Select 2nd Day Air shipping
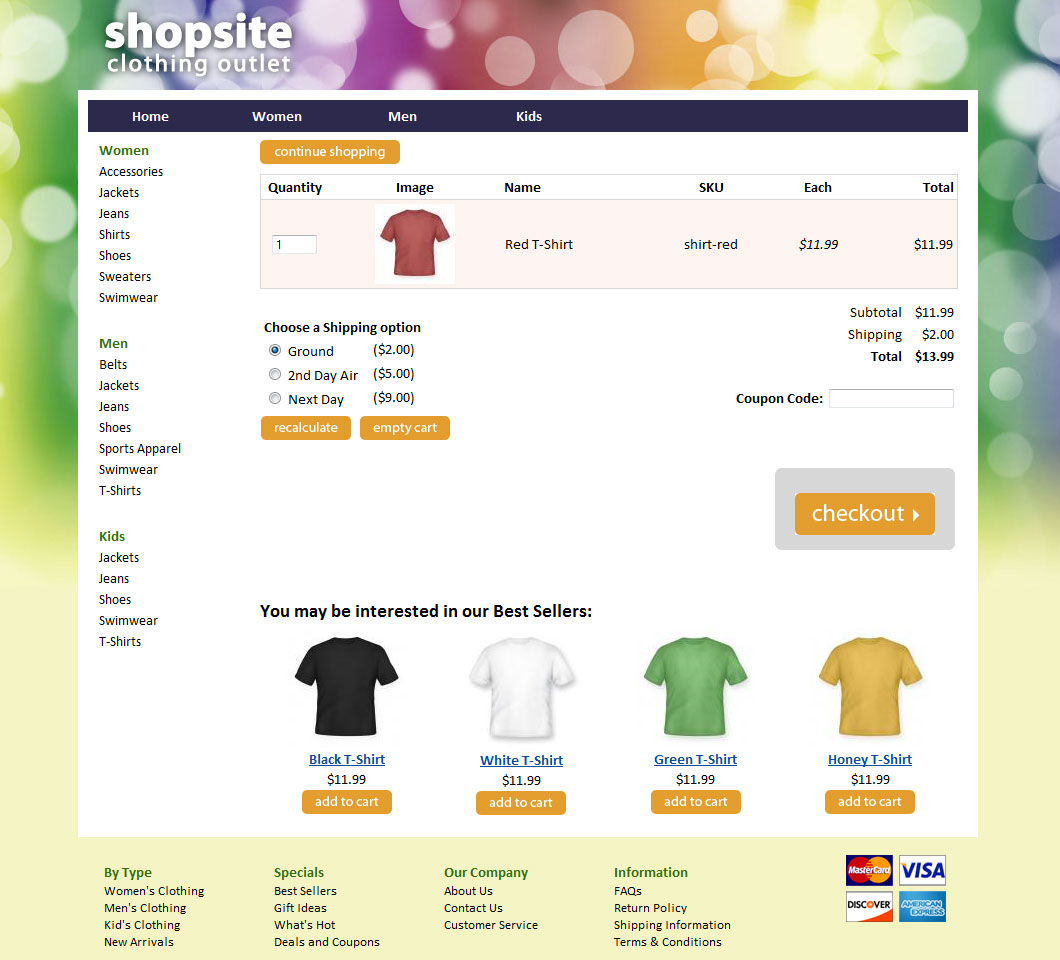1060x960 pixels. pos(274,374)
